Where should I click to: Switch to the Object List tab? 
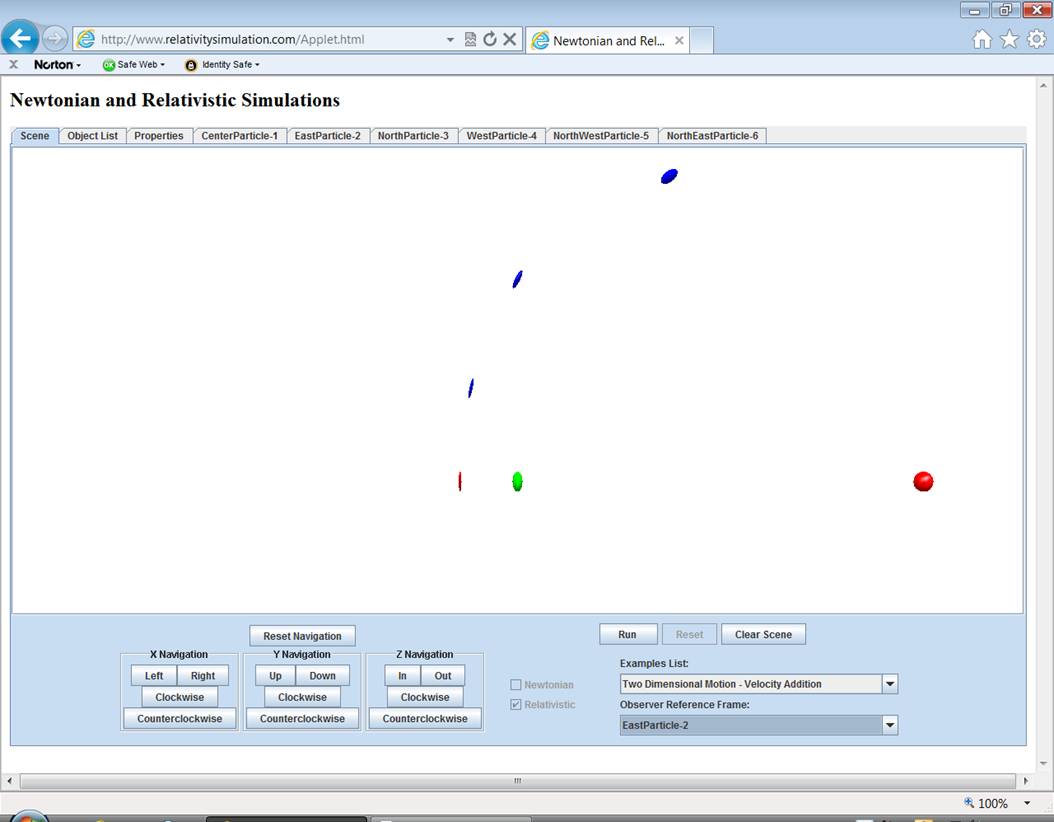point(92,136)
